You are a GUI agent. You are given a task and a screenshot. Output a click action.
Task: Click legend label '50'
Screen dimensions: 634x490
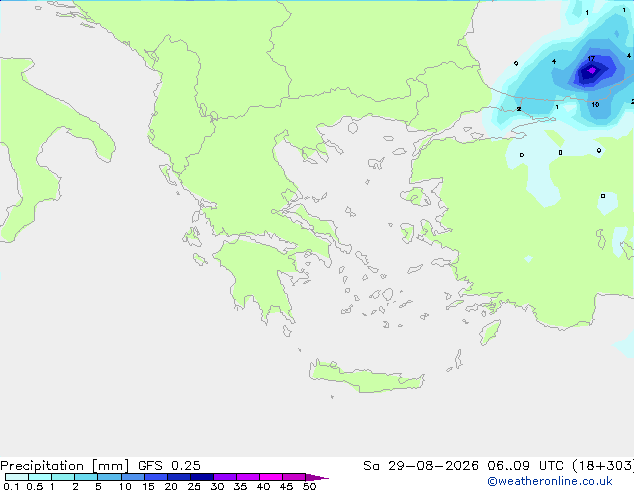[x=309, y=486]
